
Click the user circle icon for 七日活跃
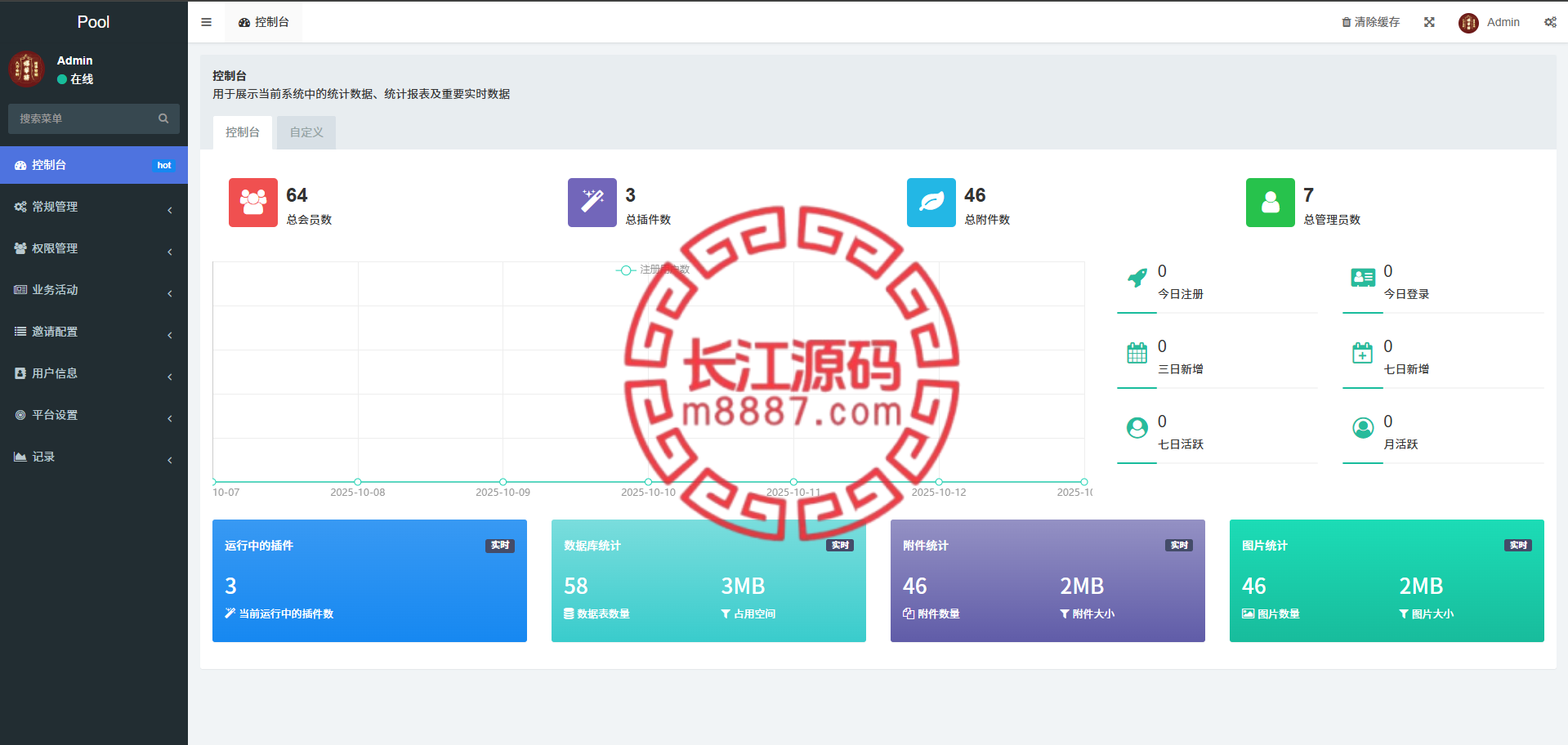(1137, 428)
